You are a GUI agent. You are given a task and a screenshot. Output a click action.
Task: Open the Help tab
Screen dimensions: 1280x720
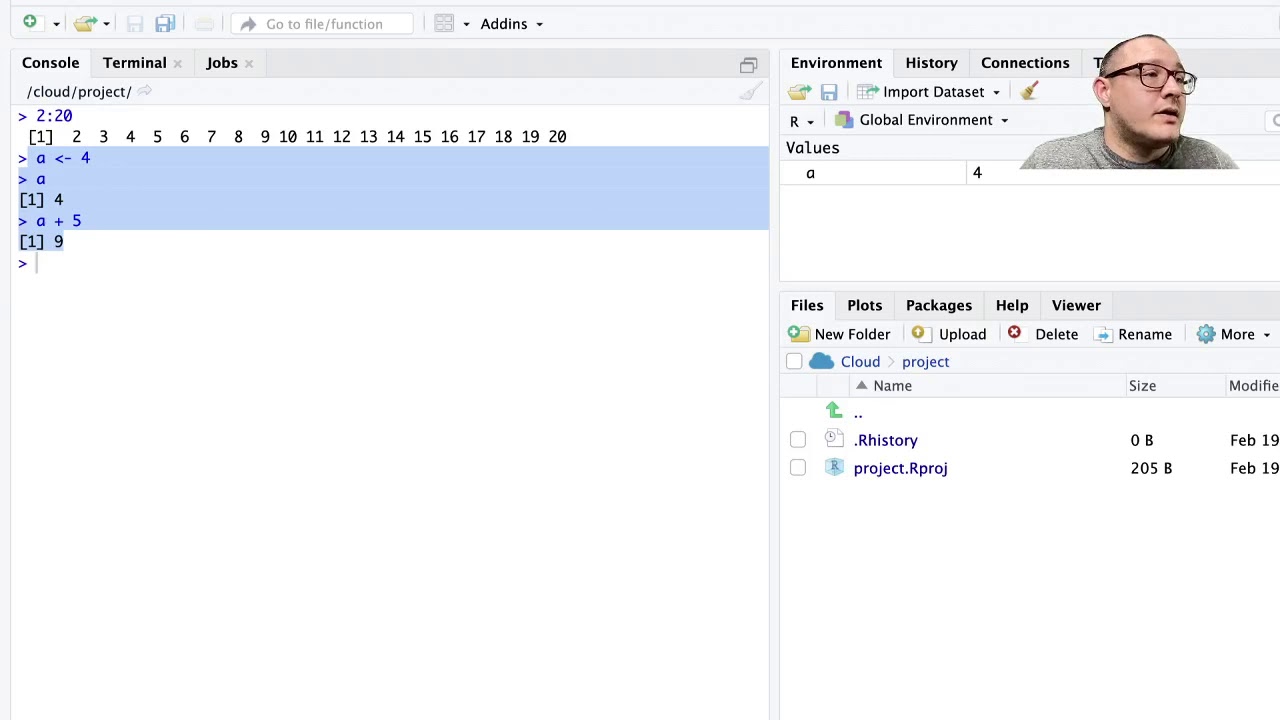(1012, 305)
